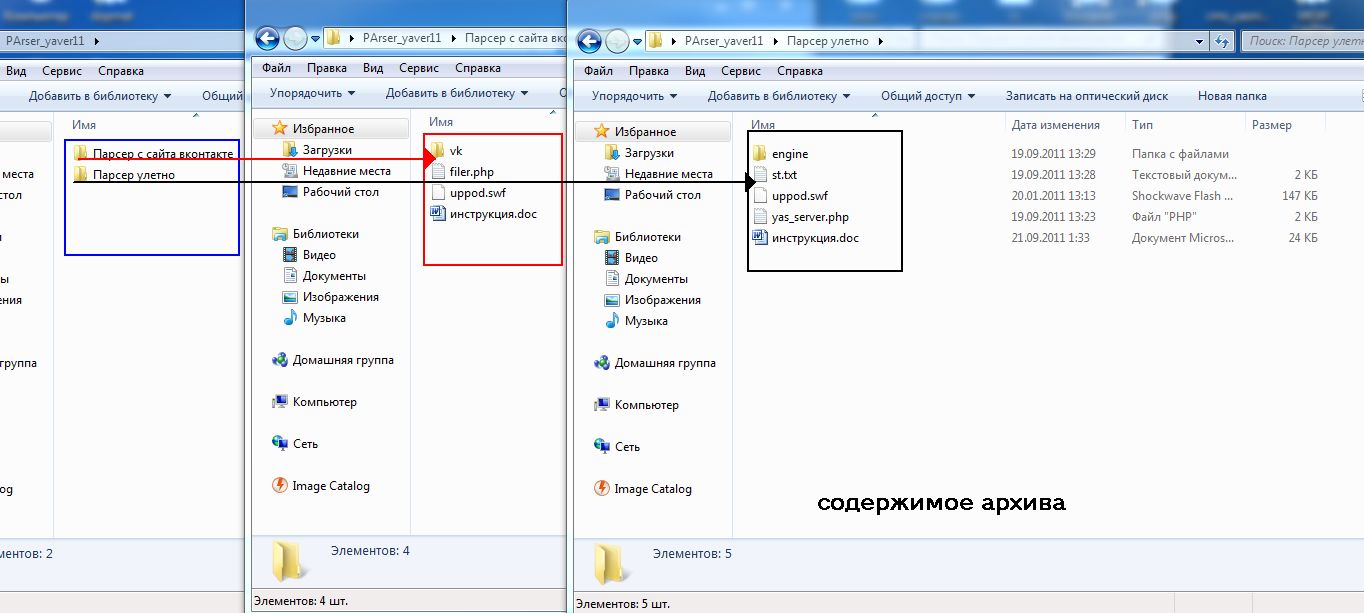Open 'Добавить в библиотеку' dropdown in right window
The width and height of the screenshot is (1364, 613).
779,96
